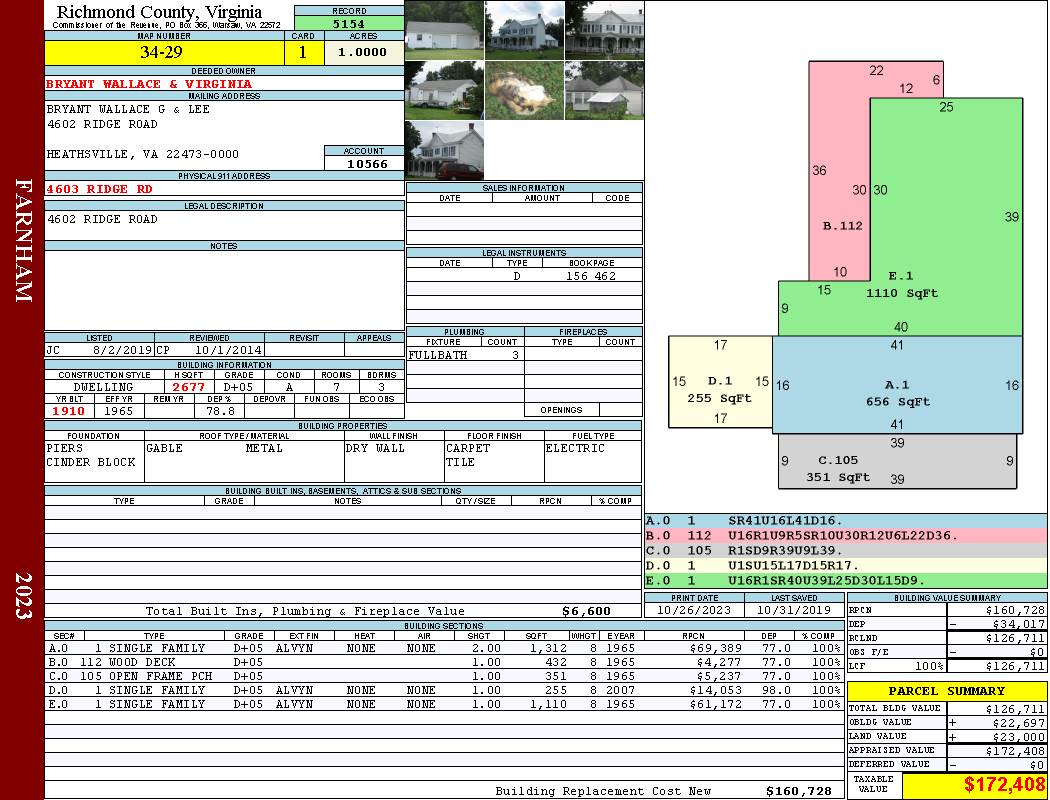
Task: Click the Richmond County, Virginia title
Action: tap(159, 12)
